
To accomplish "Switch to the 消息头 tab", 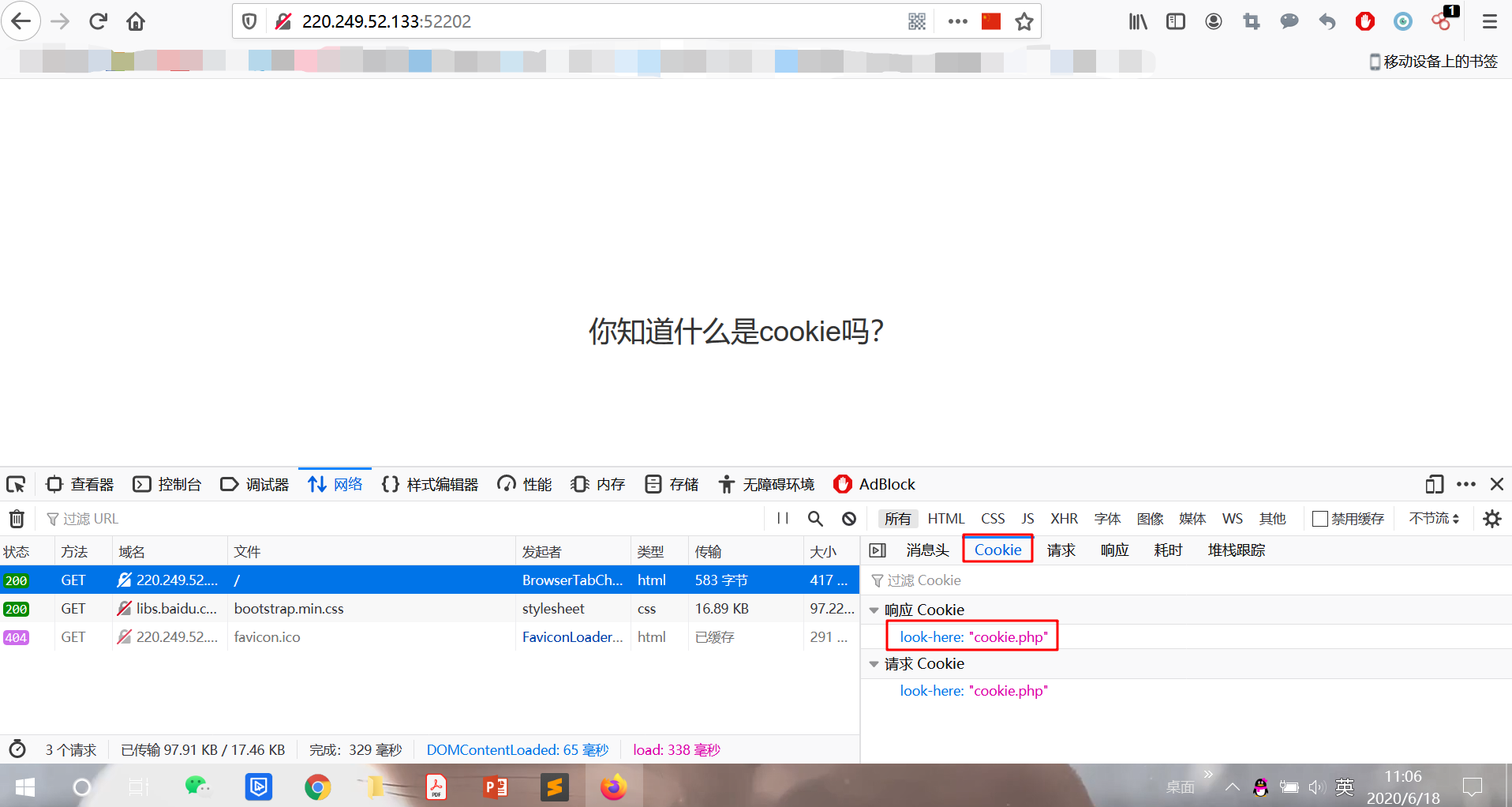I will pos(927,550).
